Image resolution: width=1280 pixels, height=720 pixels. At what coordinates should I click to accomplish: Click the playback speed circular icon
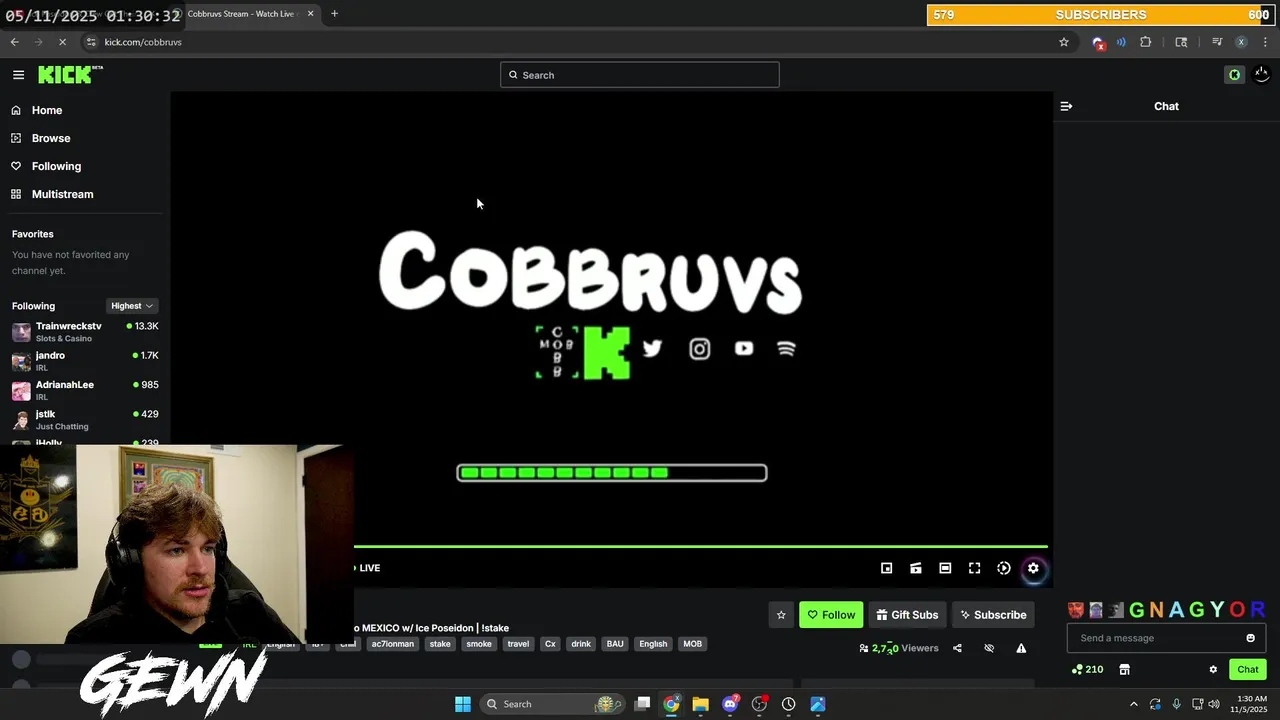[x=1004, y=568]
